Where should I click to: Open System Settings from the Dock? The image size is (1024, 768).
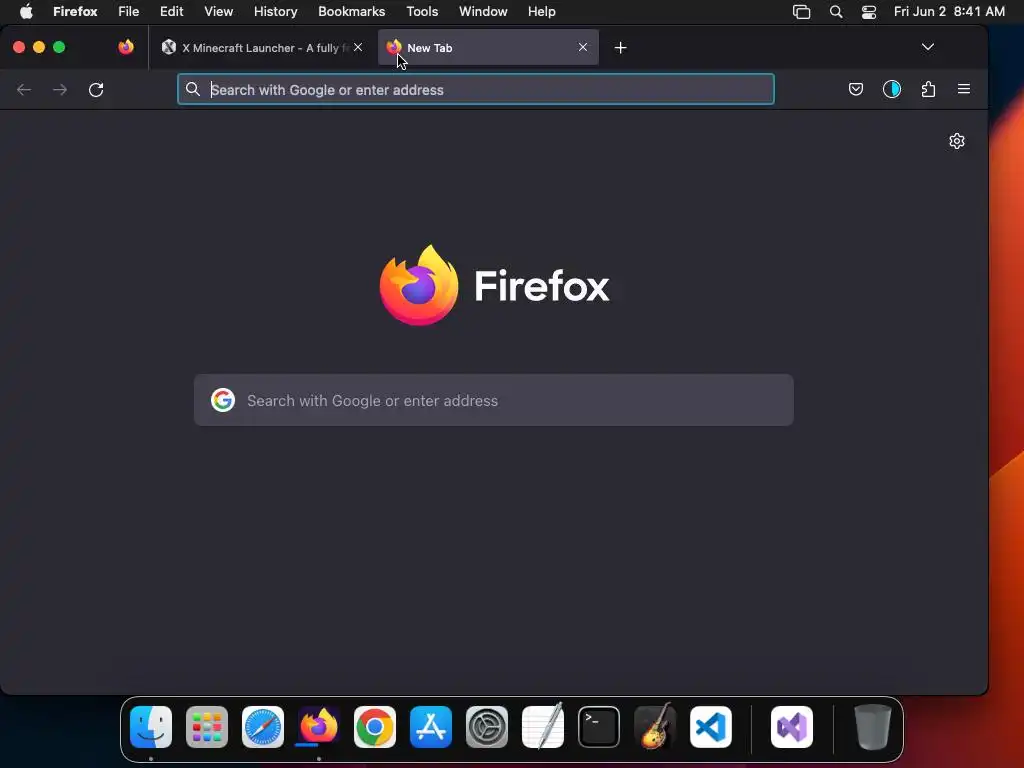(x=487, y=727)
